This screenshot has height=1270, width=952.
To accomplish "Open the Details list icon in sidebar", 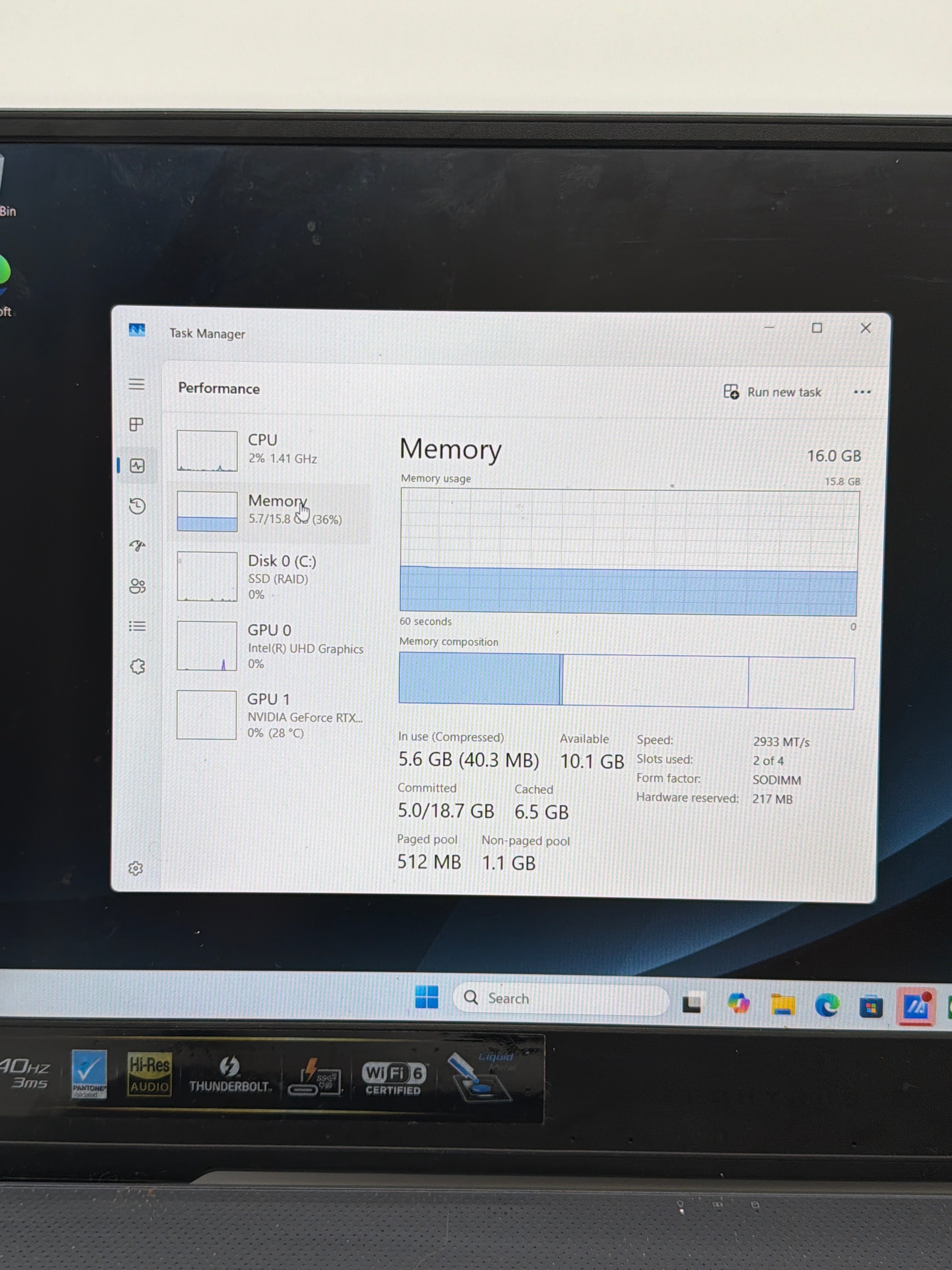I will [x=137, y=626].
